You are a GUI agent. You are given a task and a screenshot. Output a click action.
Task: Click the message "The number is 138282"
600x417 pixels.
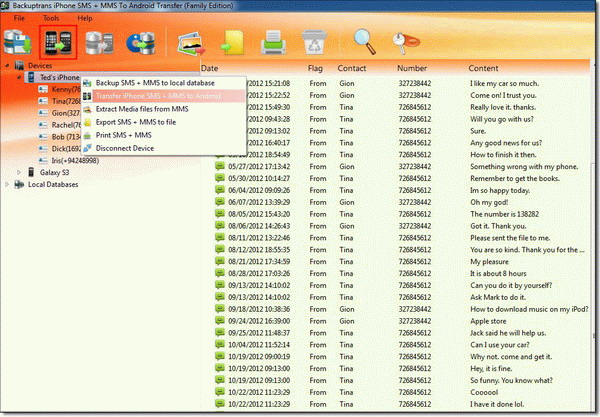(x=504, y=214)
